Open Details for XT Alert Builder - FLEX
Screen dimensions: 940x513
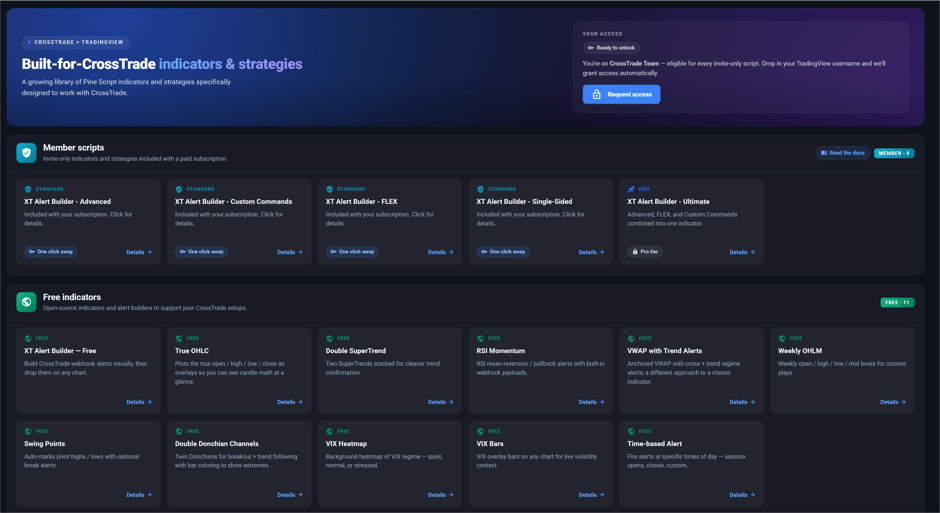click(x=440, y=252)
